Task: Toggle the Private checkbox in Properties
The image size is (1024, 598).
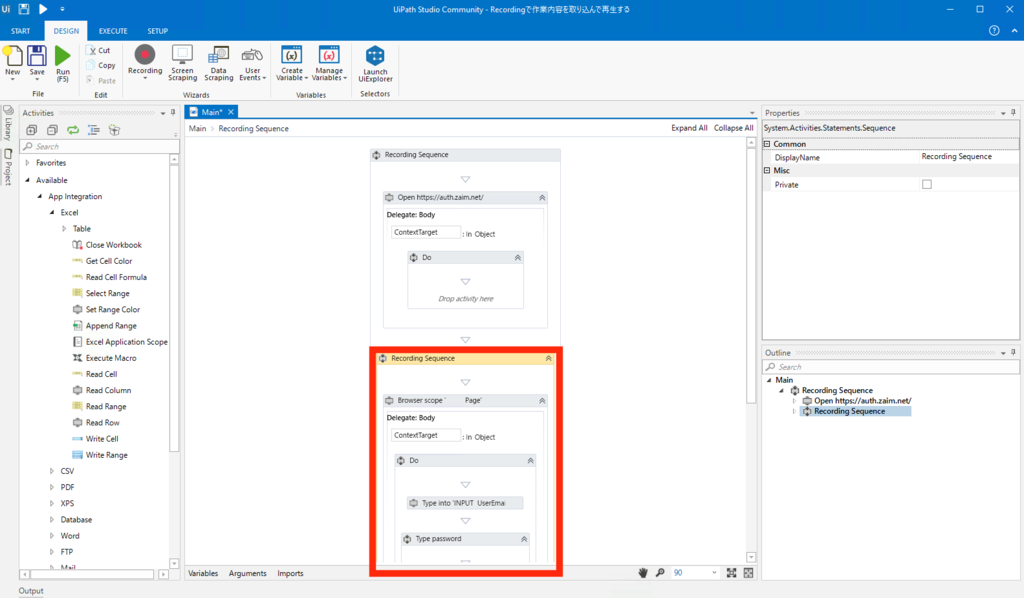Action: point(927,185)
